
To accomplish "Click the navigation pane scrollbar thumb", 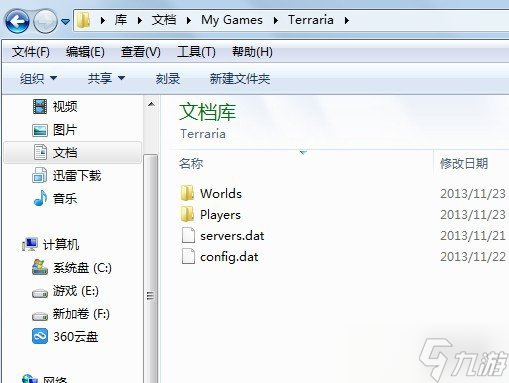I will tap(151, 270).
